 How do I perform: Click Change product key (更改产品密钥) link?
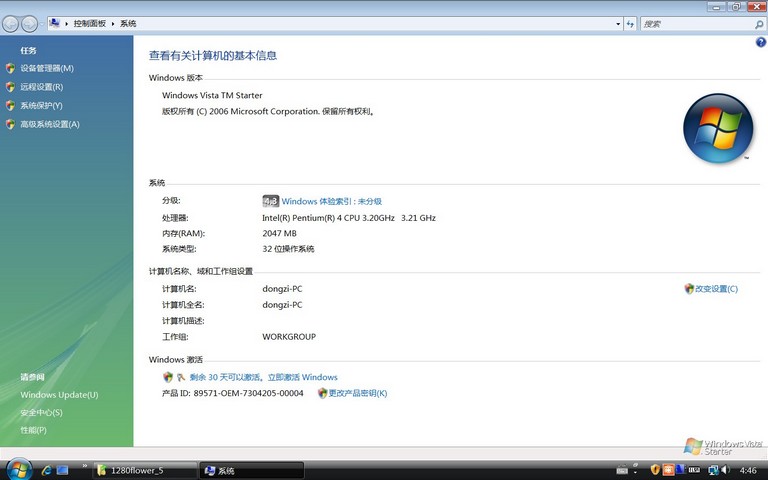point(358,393)
